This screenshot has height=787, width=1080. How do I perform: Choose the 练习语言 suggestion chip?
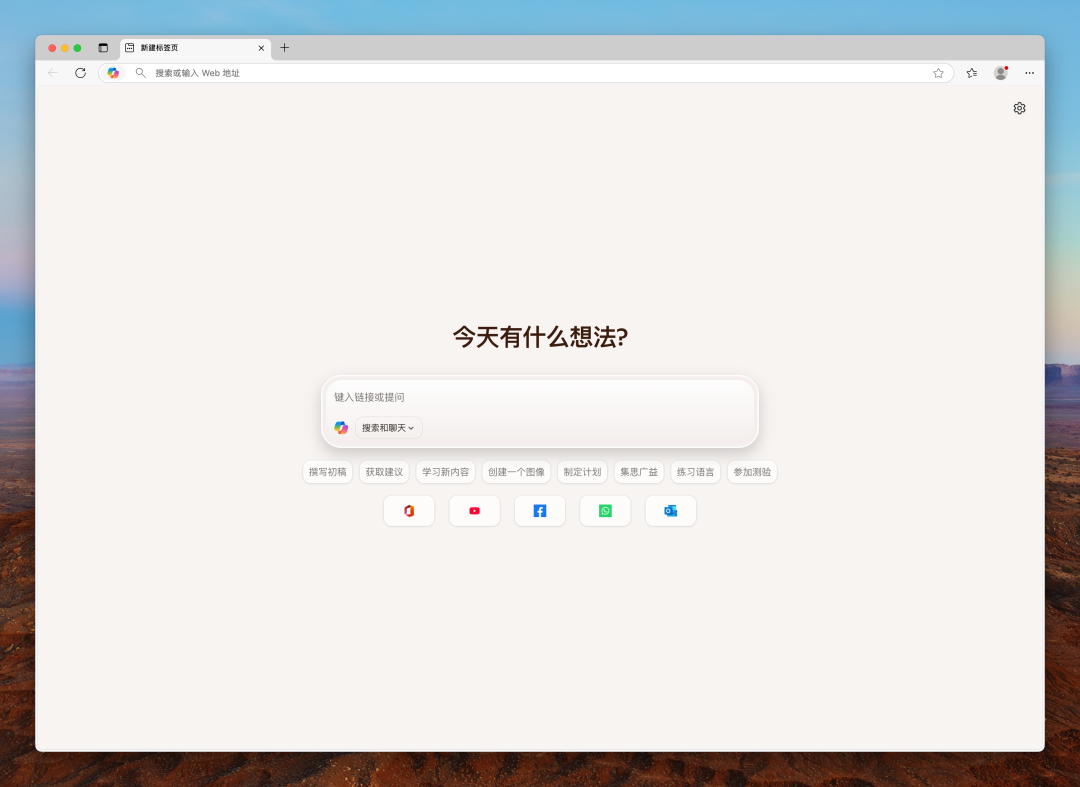(695, 471)
